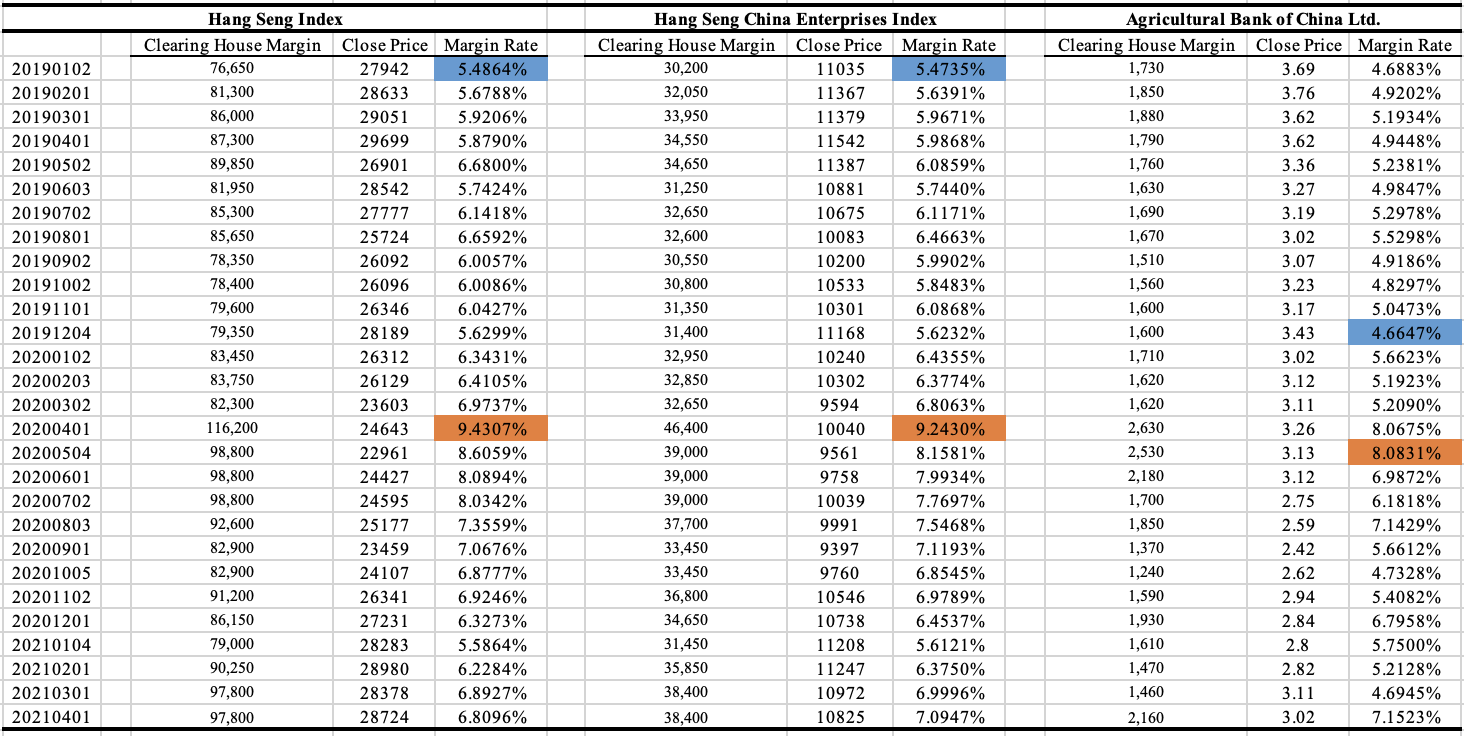The image size is (1464, 736).
Task: Select the date cell 20191204
Action: point(49,333)
